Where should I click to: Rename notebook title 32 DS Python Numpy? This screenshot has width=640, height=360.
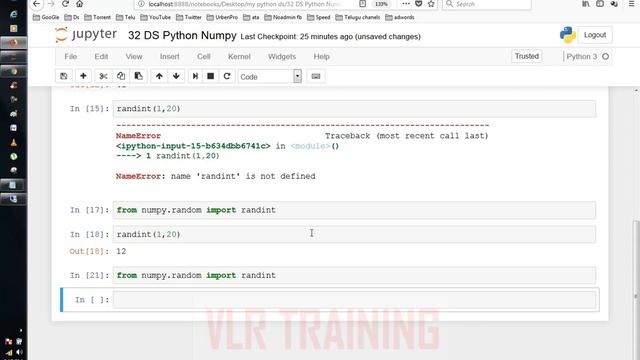(x=182, y=36)
